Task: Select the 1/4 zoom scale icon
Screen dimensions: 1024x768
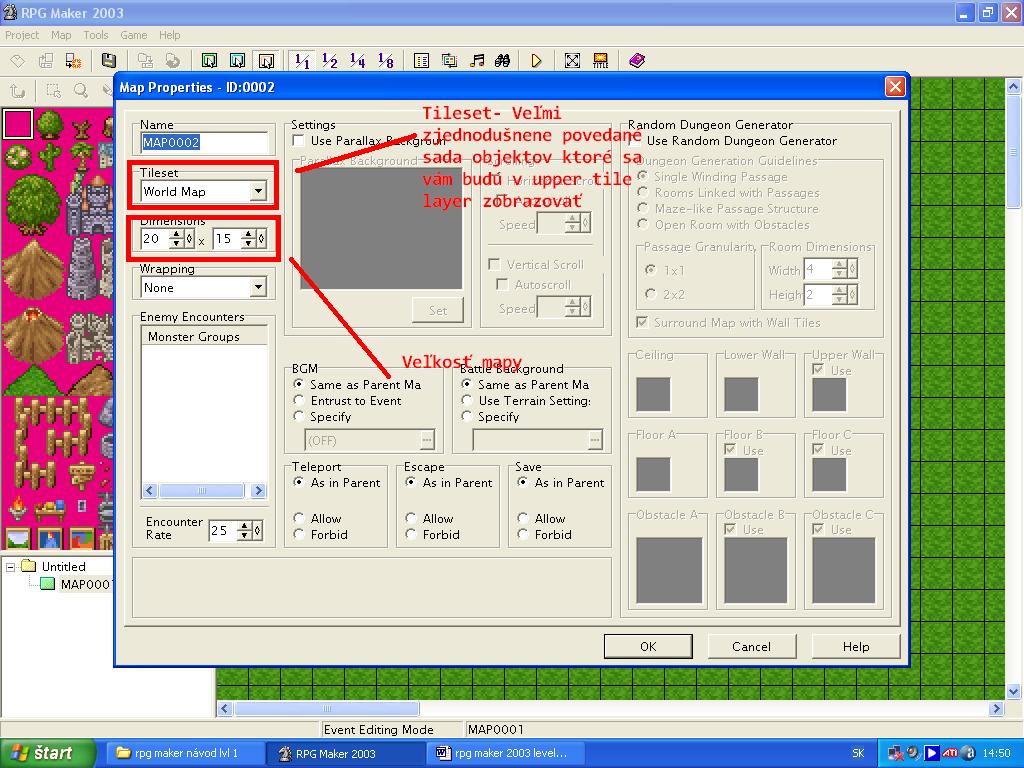Action: pyautogui.click(x=358, y=61)
